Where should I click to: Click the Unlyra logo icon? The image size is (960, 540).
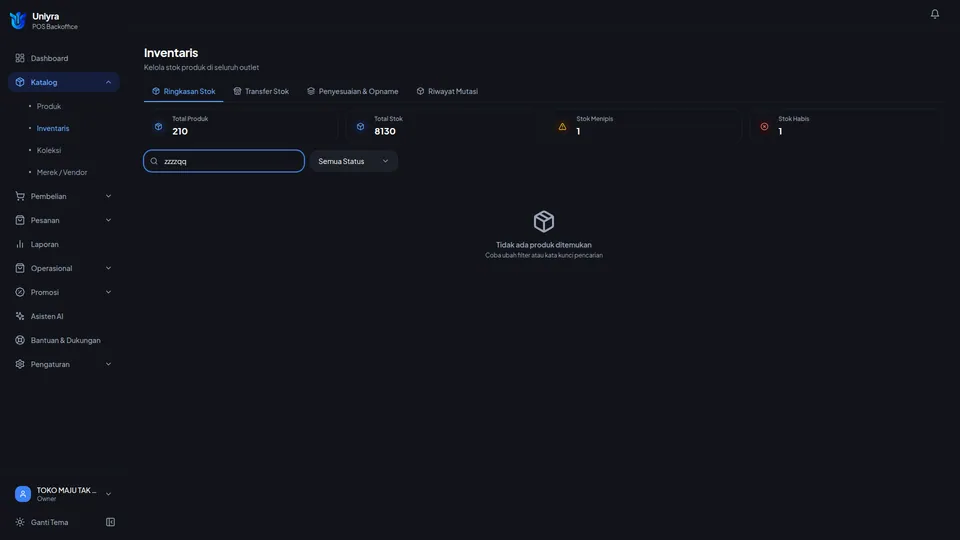point(18,20)
